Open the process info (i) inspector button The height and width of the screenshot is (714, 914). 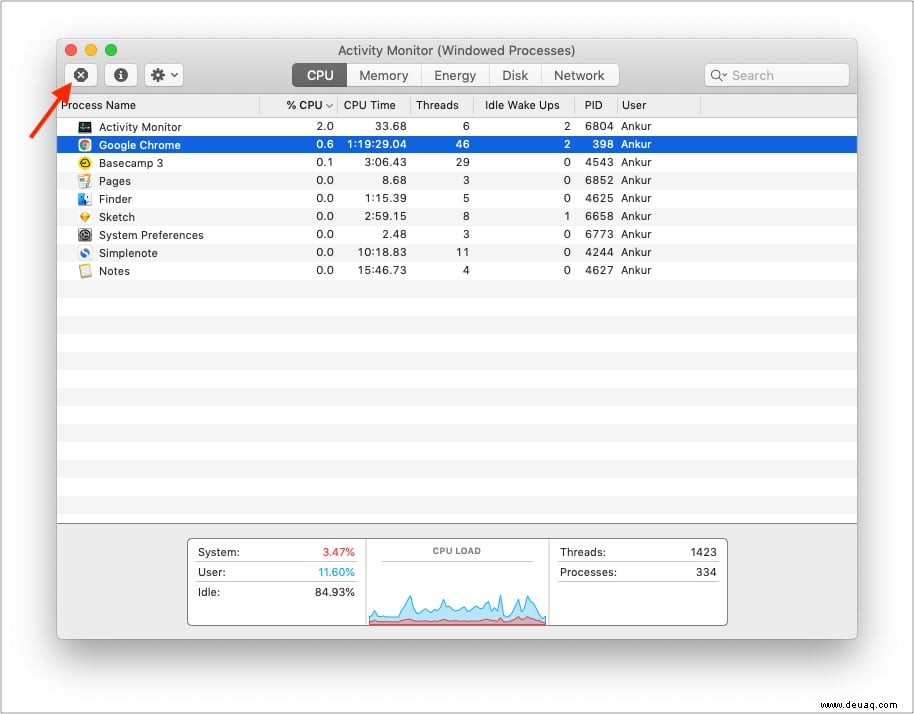pos(121,75)
